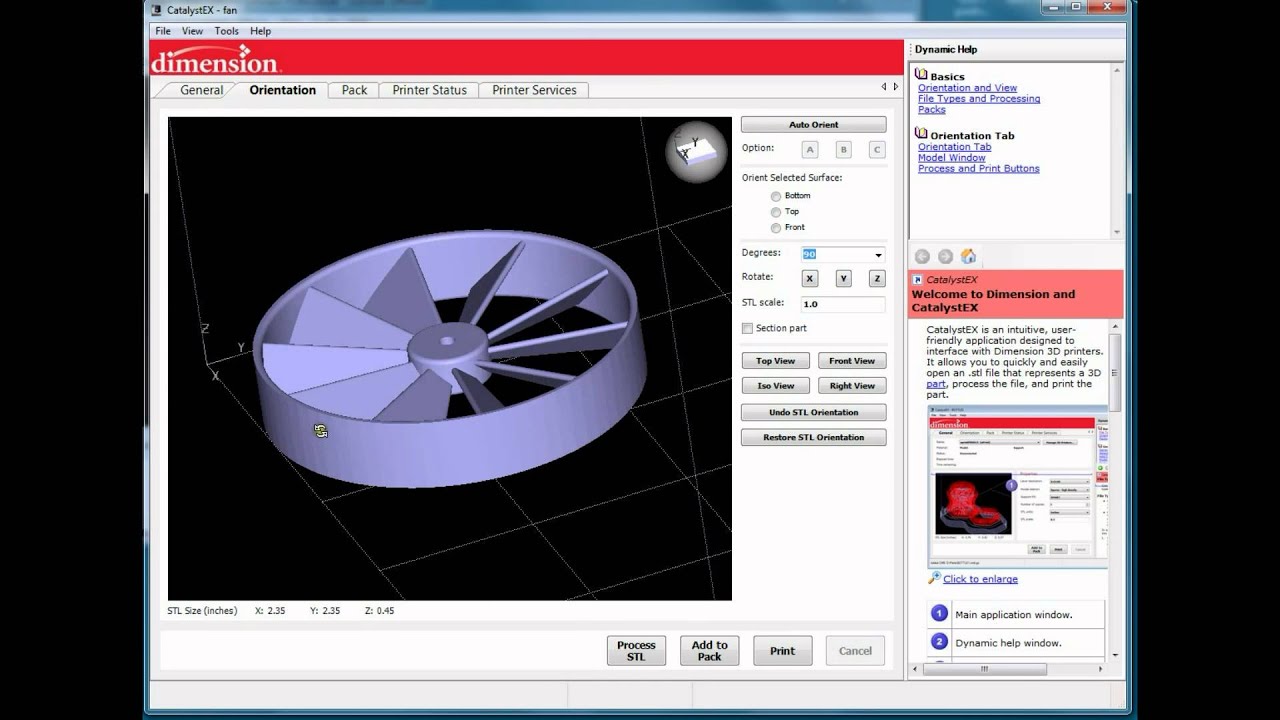The height and width of the screenshot is (720, 1280).
Task: Switch to Front View
Action: coord(852,361)
